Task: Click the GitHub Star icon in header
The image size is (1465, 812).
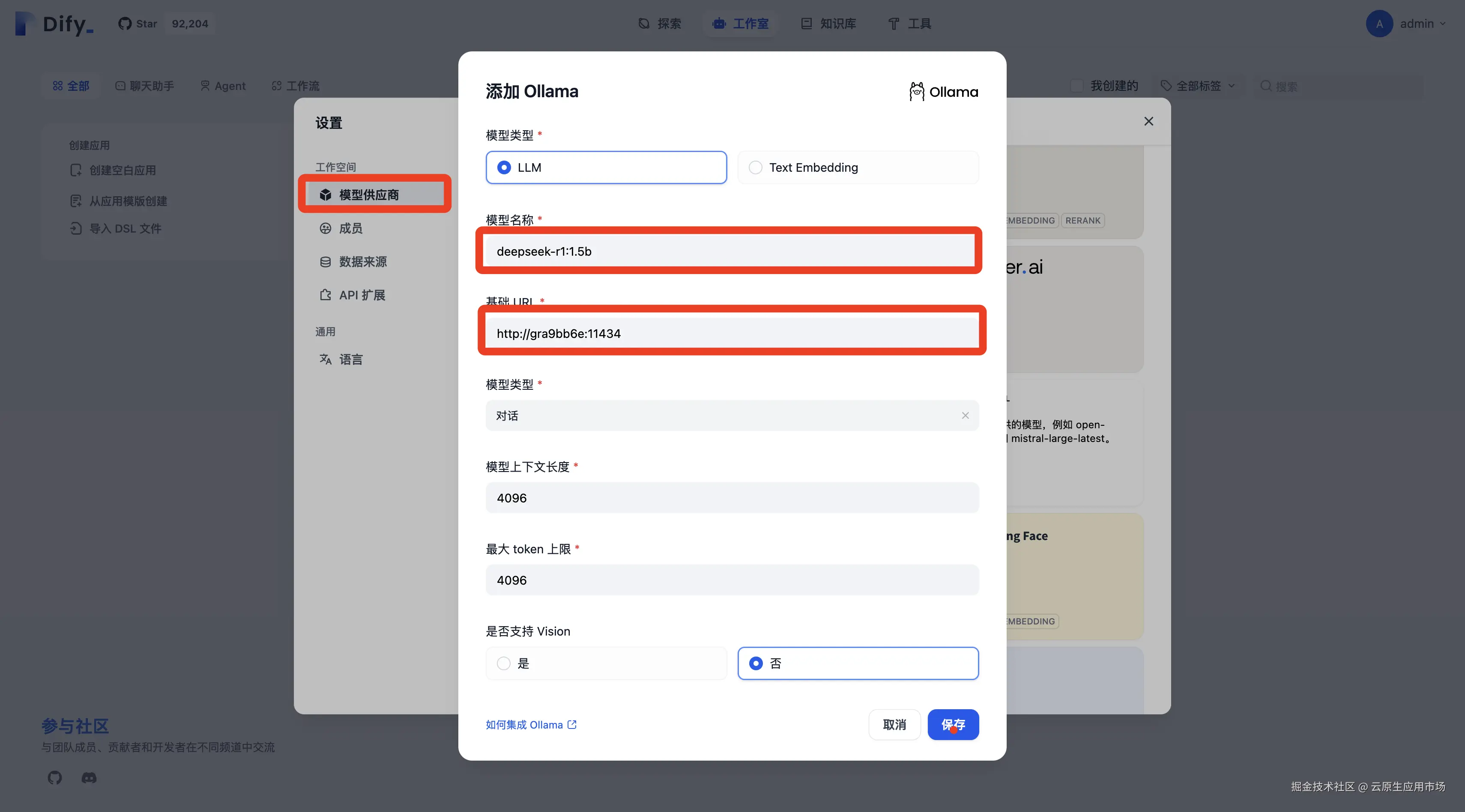Action: point(125,24)
